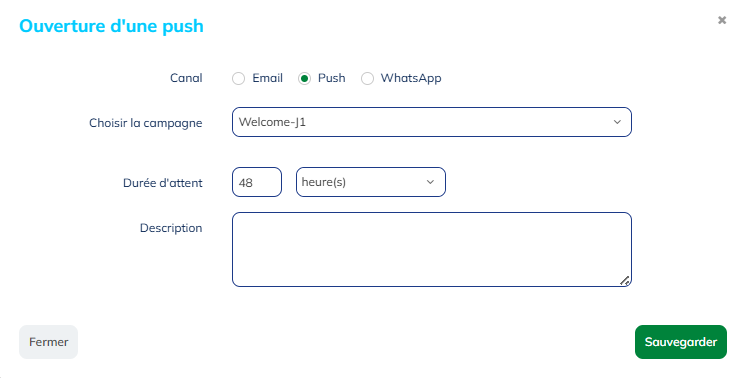
Task: Click the WhatsApp channel label text
Action: [x=411, y=78]
